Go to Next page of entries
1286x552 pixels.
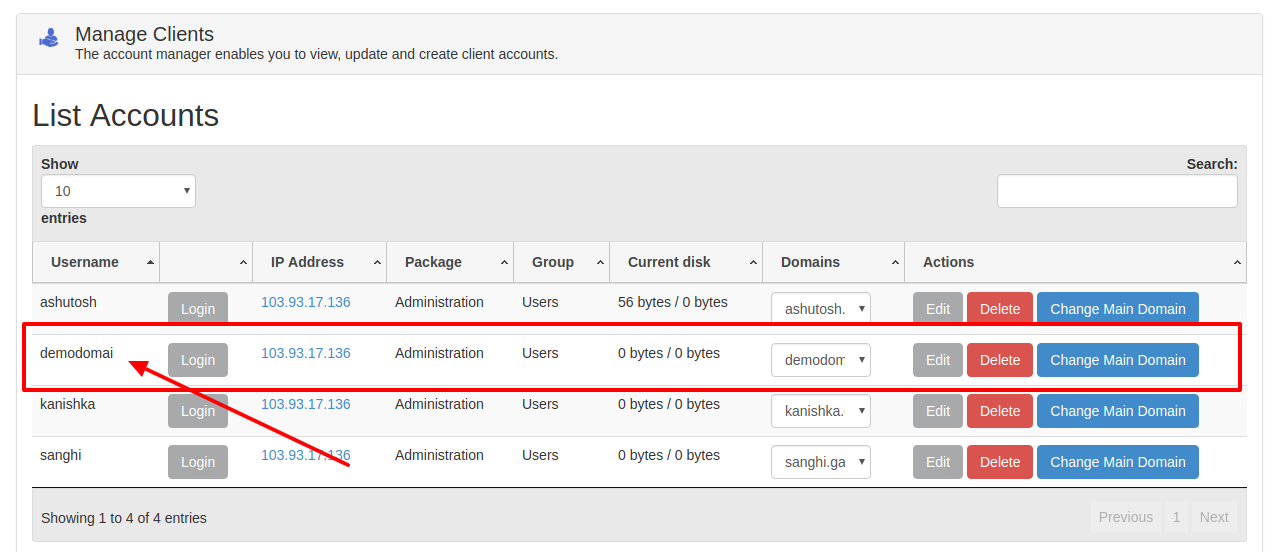click(1214, 517)
